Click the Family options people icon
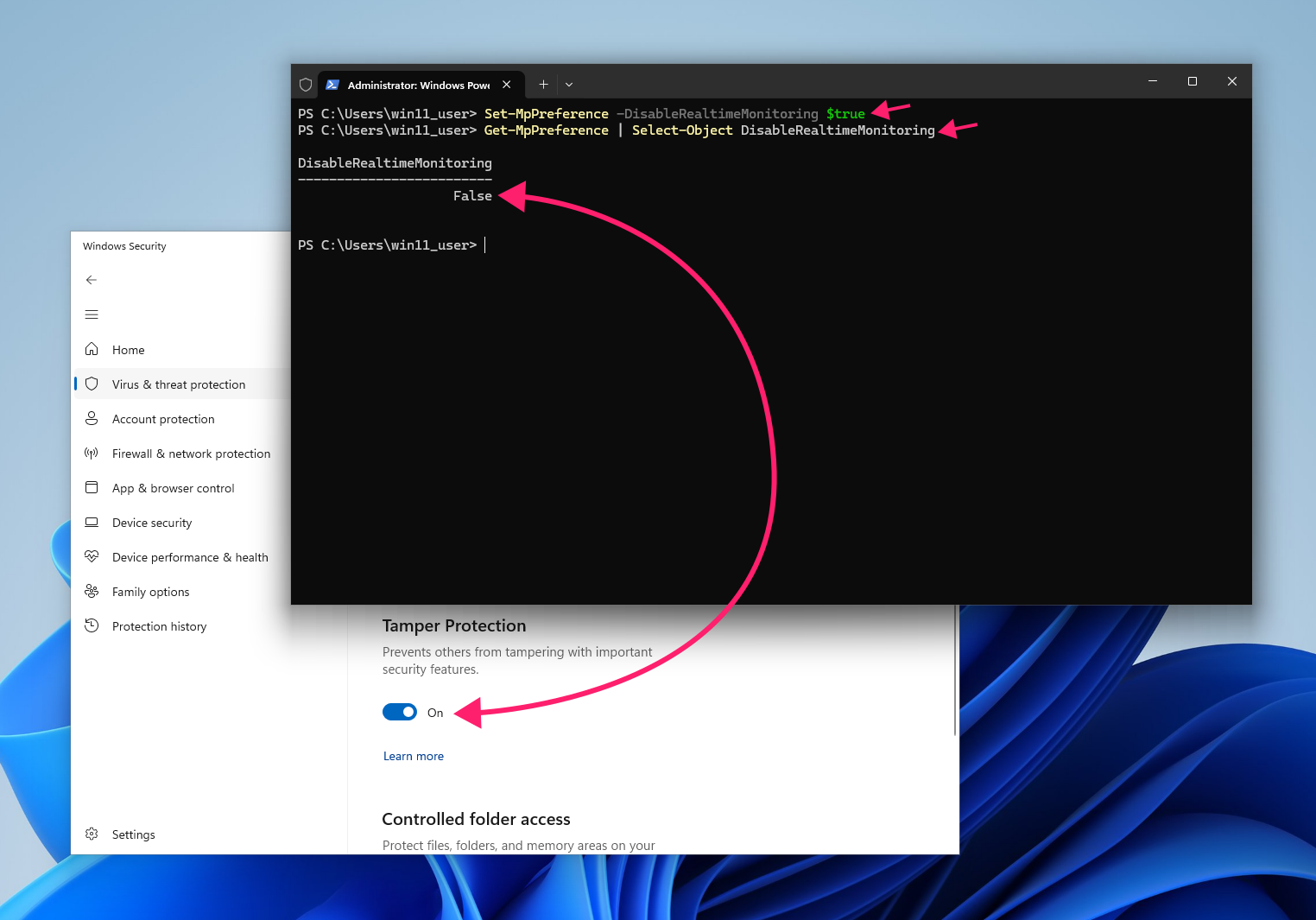 [92, 591]
